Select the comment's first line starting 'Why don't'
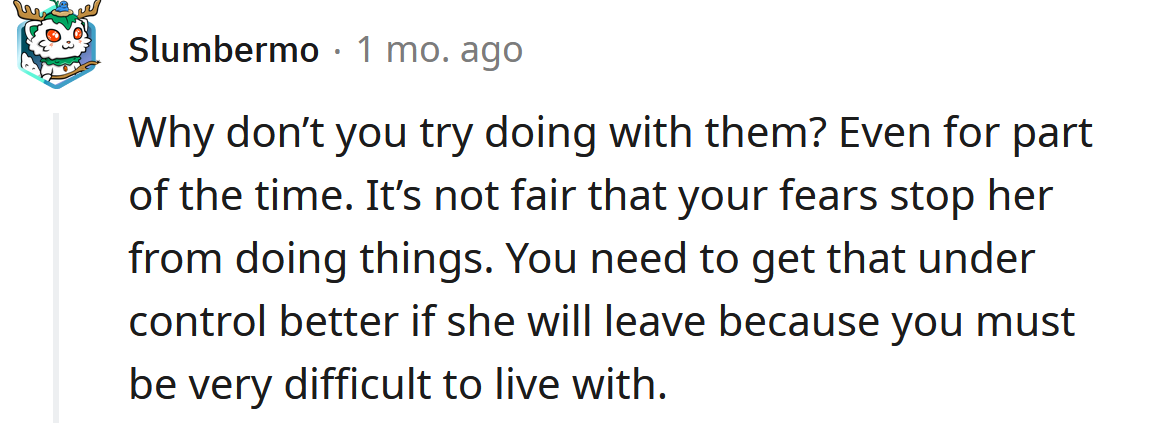1160x423 pixels. [610, 135]
